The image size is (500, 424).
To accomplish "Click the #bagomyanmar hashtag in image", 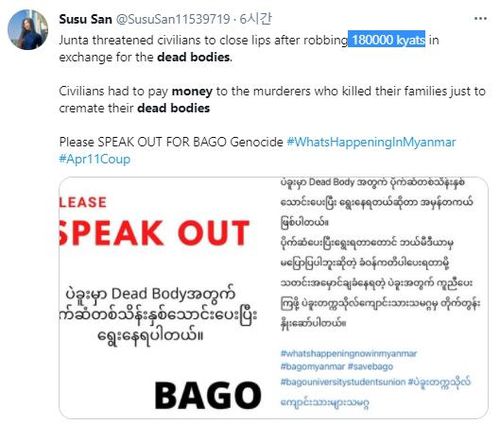I will click(x=312, y=366).
